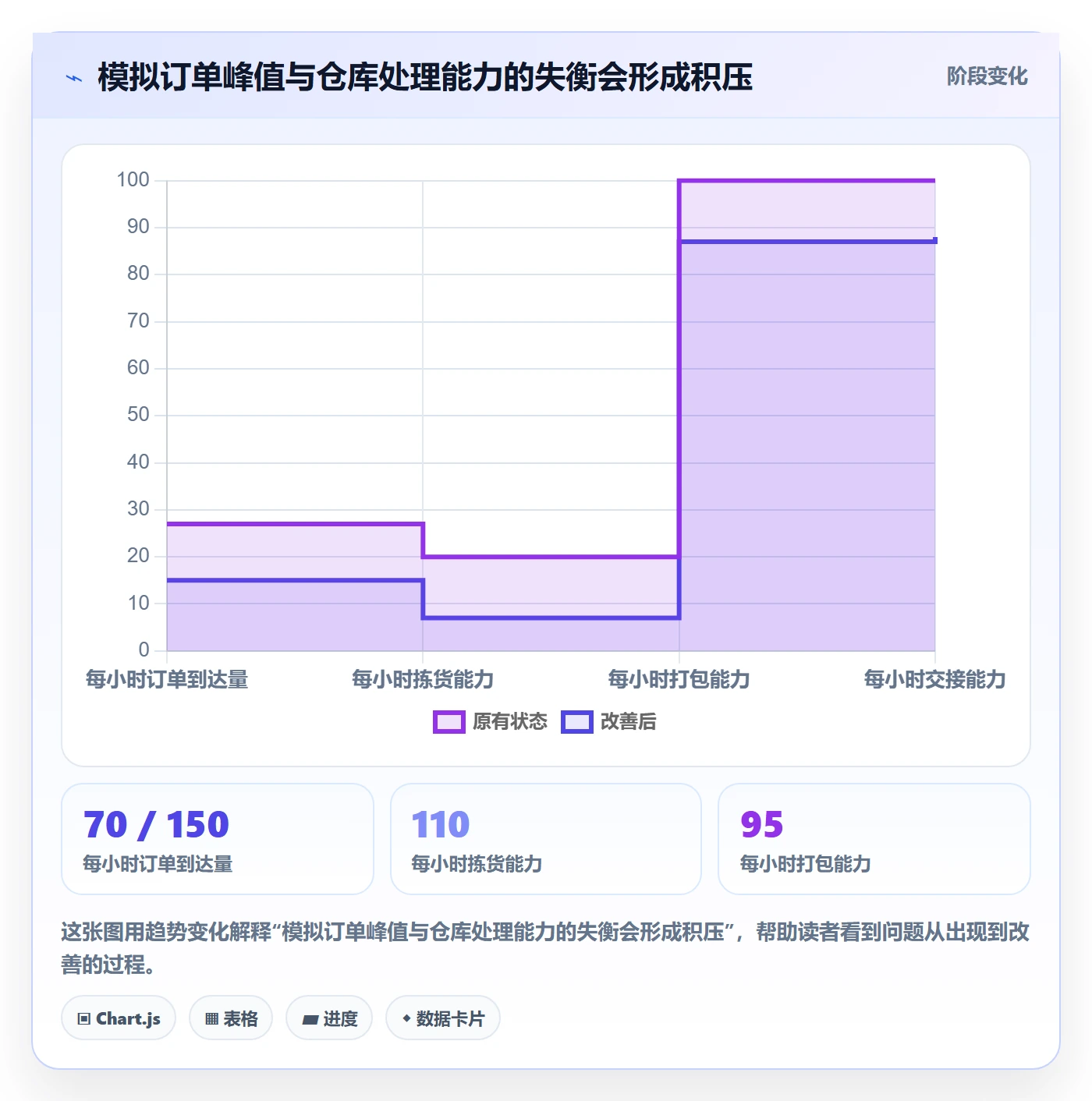This screenshot has width=1092, height=1101.
Task: Select the 进度 tag
Action: tap(329, 1018)
